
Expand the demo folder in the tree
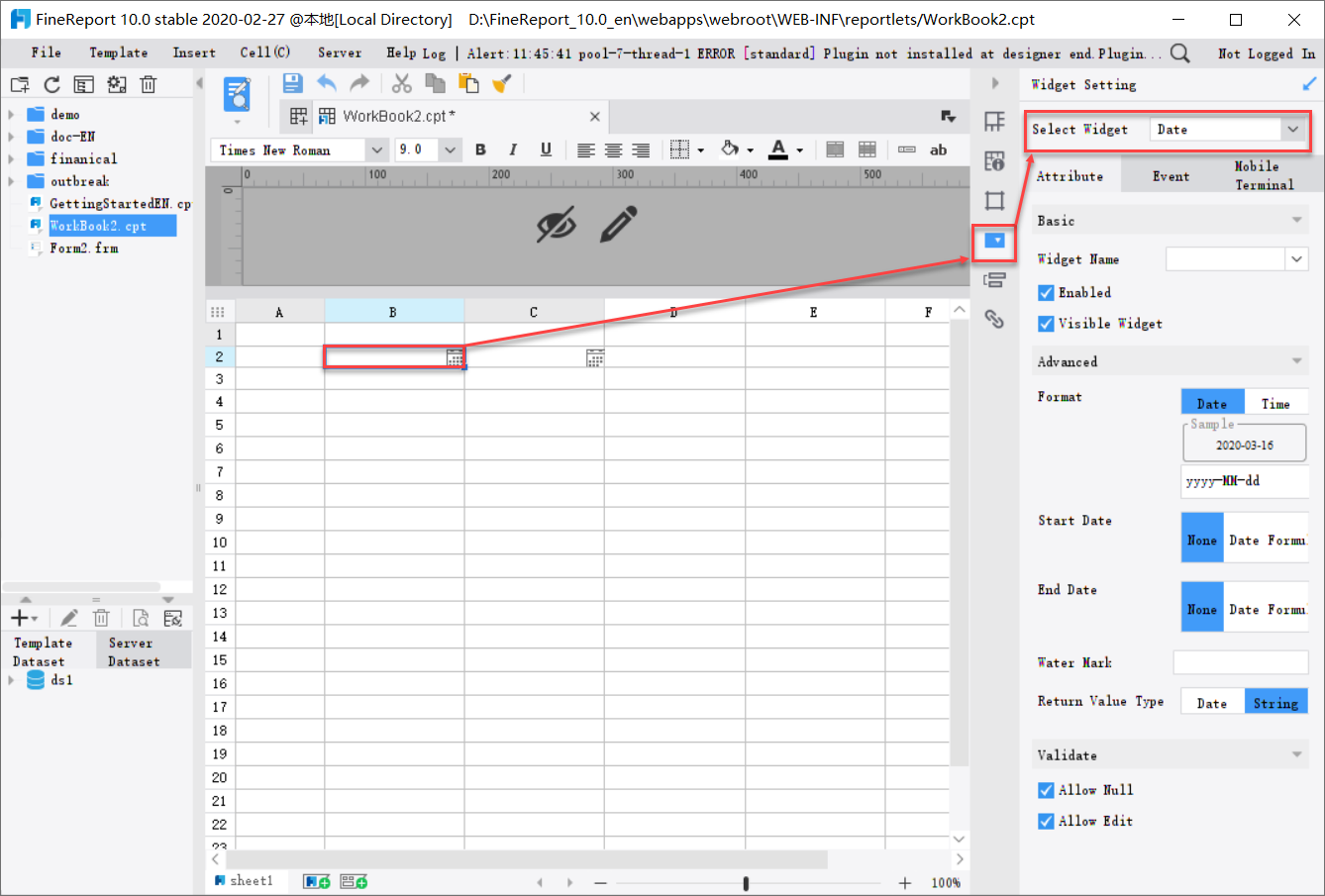pos(11,114)
